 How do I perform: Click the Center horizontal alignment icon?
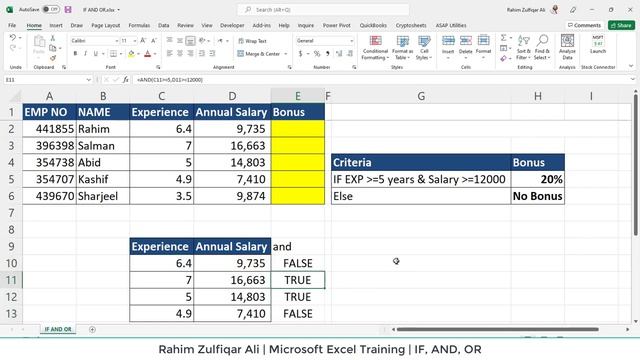point(180,53)
